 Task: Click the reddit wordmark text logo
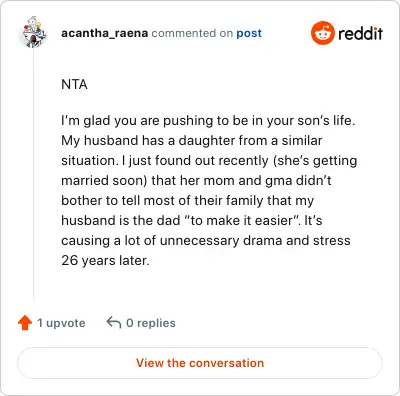[x=360, y=33]
